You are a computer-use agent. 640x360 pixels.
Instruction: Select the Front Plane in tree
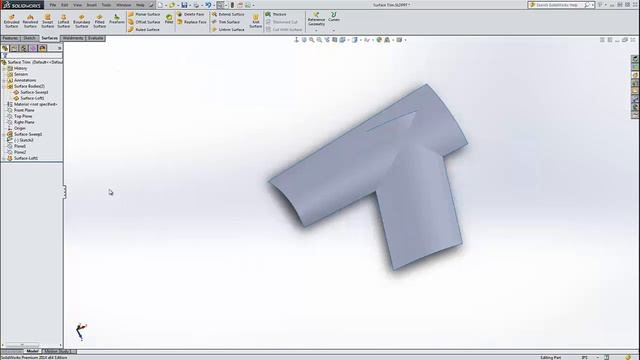[x=24, y=110]
